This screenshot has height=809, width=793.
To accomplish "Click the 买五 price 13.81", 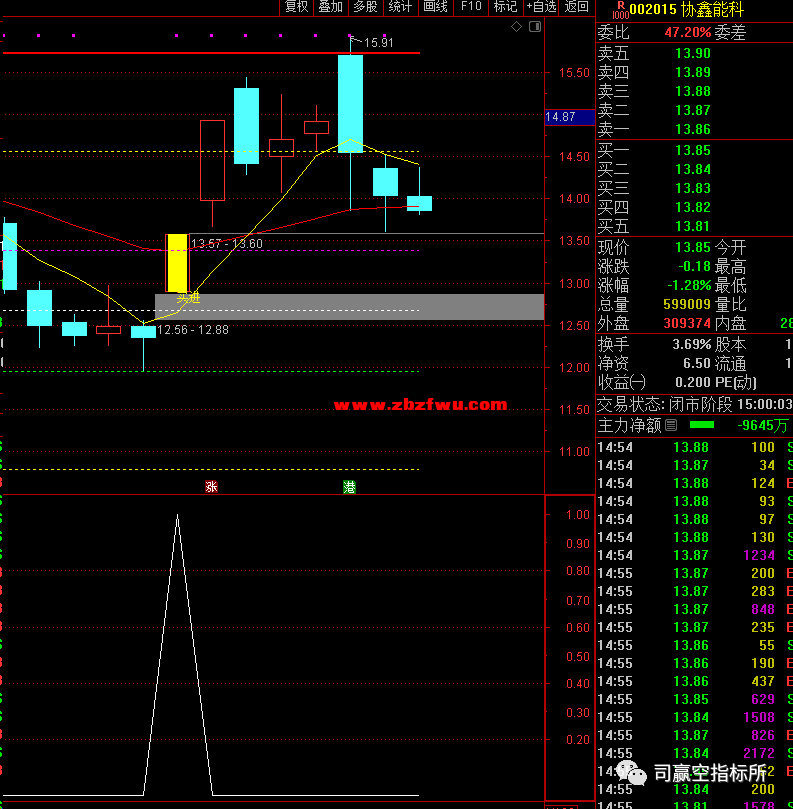I will (x=693, y=226).
